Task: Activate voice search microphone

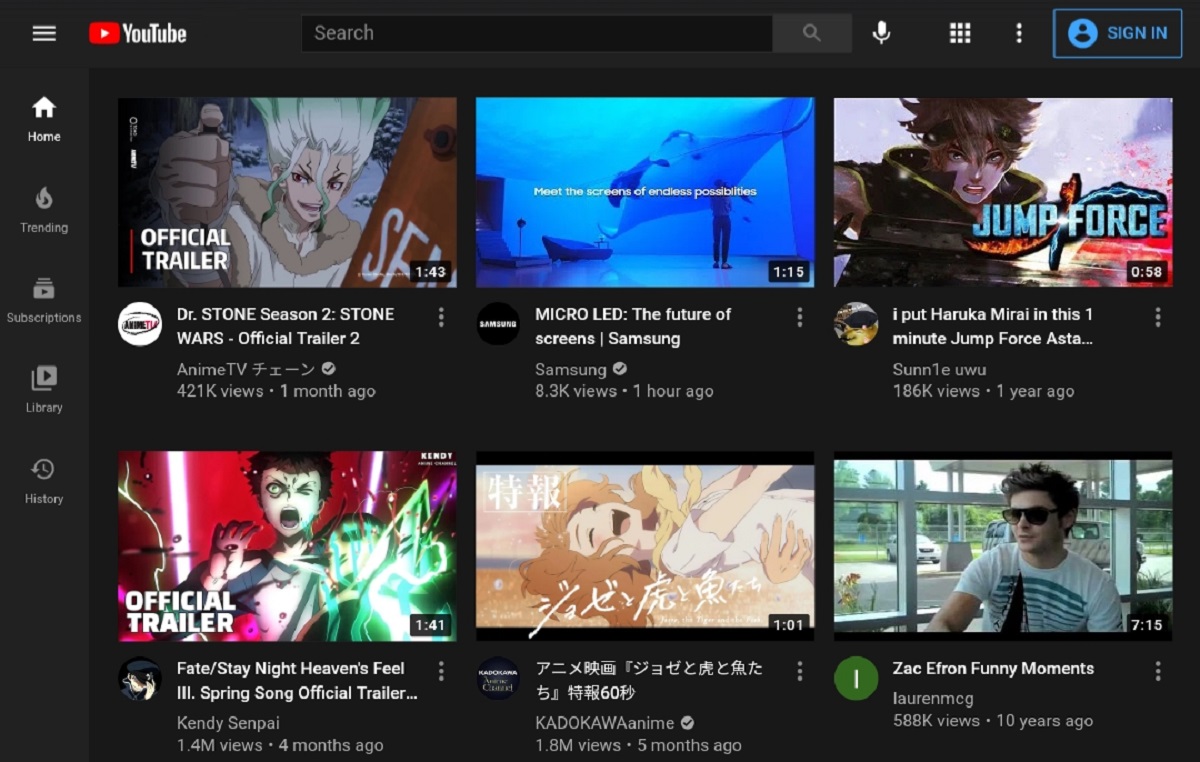Action: click(x=881, y=33)
